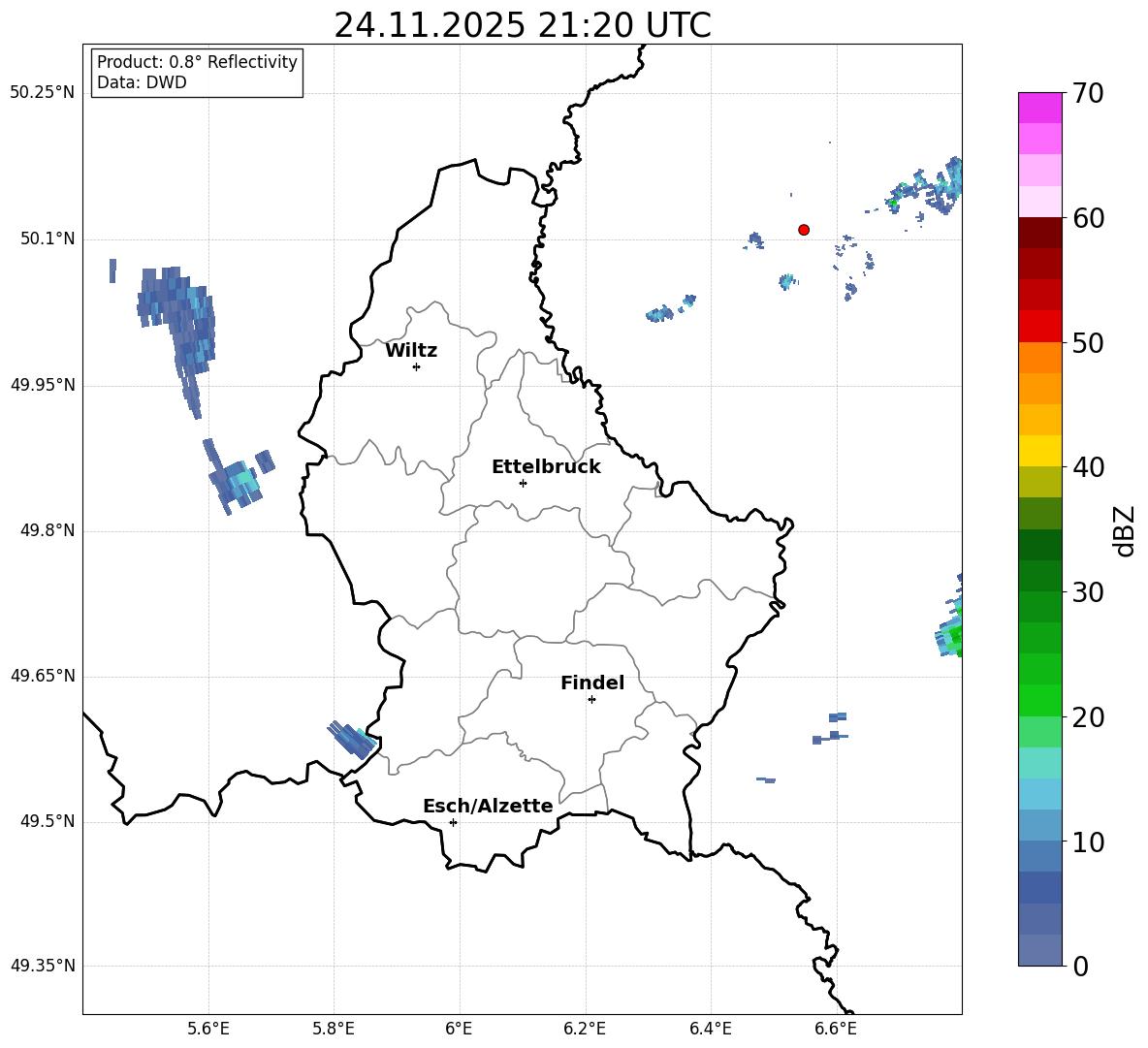Image resolution: width=1148 pixels, height=1048 pixels.
Task: Click the dBZ colorbar axis label
Action: (1126, 530)
